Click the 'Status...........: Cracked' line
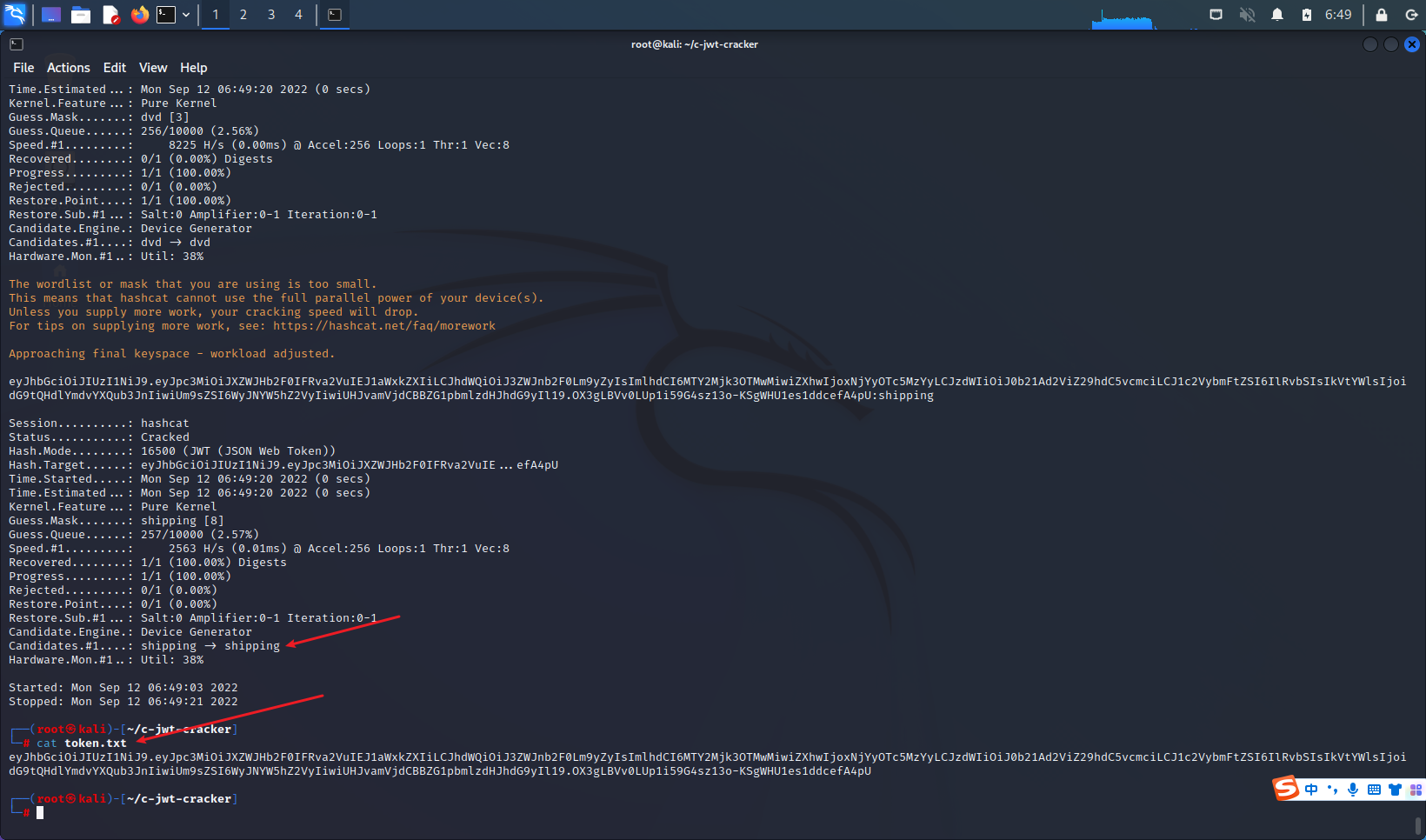Screen dimensions: 1426x840 coord(99,437)
